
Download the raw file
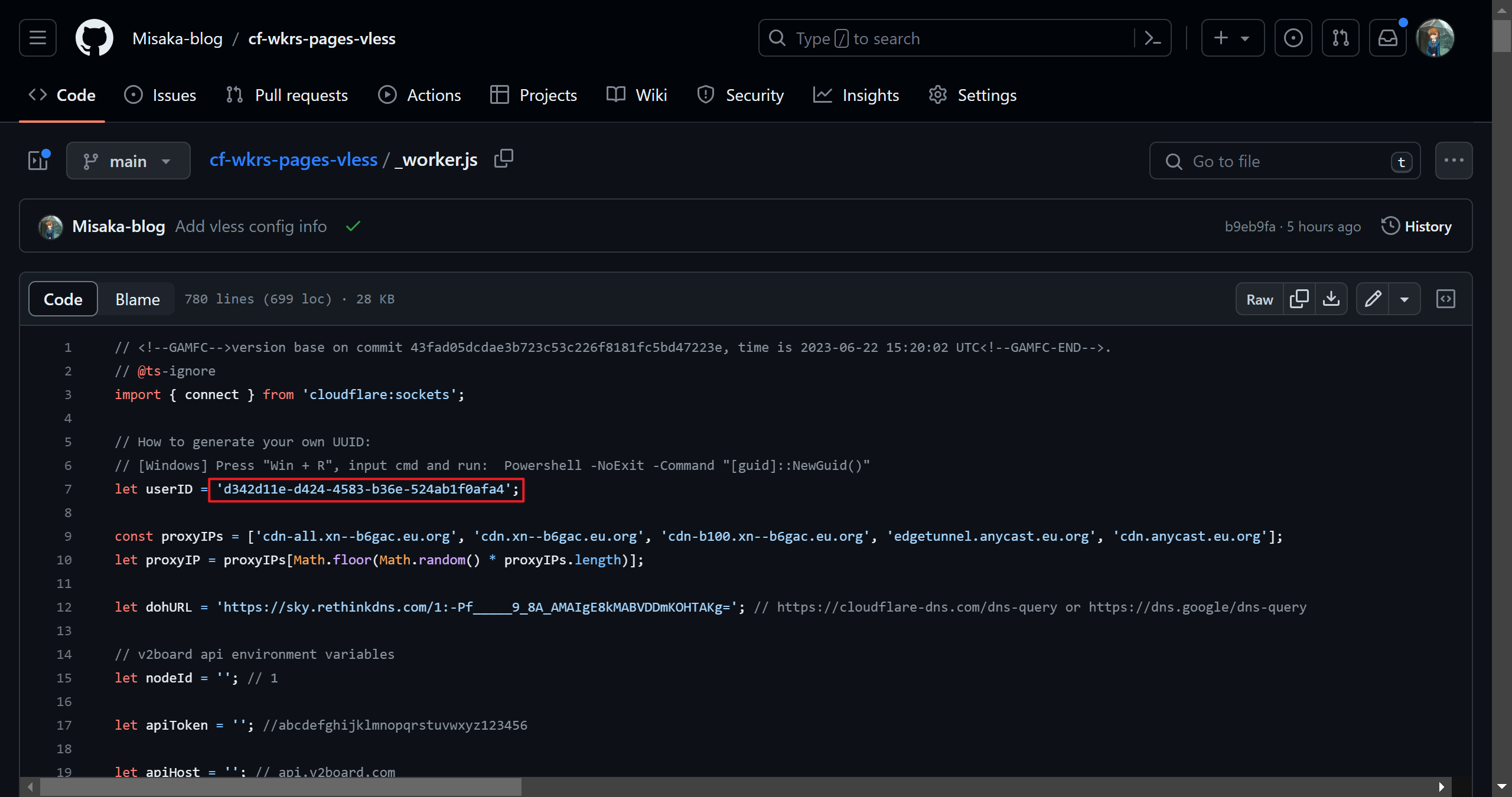(x=1331, y=299)
